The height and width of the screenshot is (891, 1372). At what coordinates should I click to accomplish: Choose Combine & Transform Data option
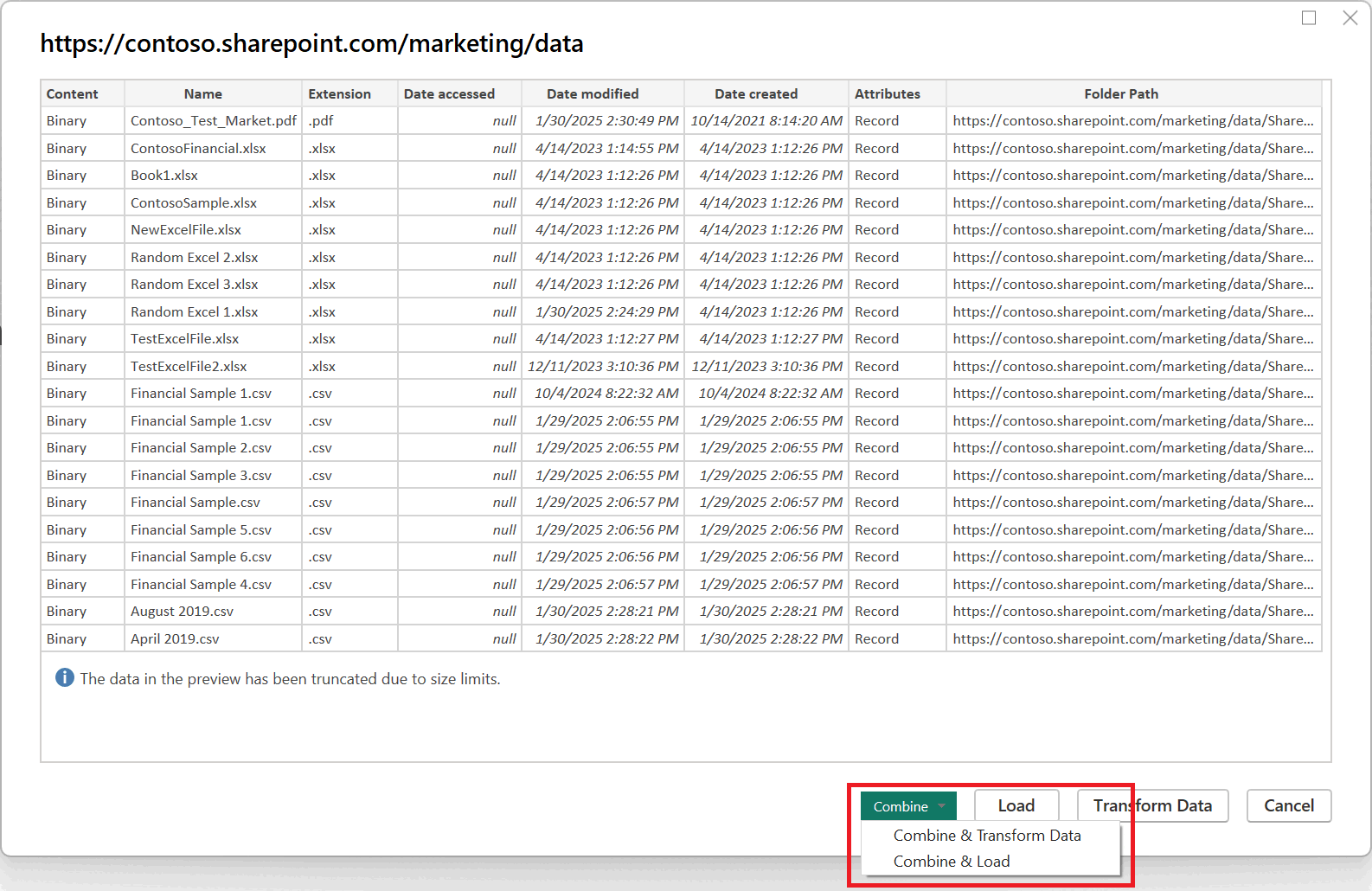[987, 836]
